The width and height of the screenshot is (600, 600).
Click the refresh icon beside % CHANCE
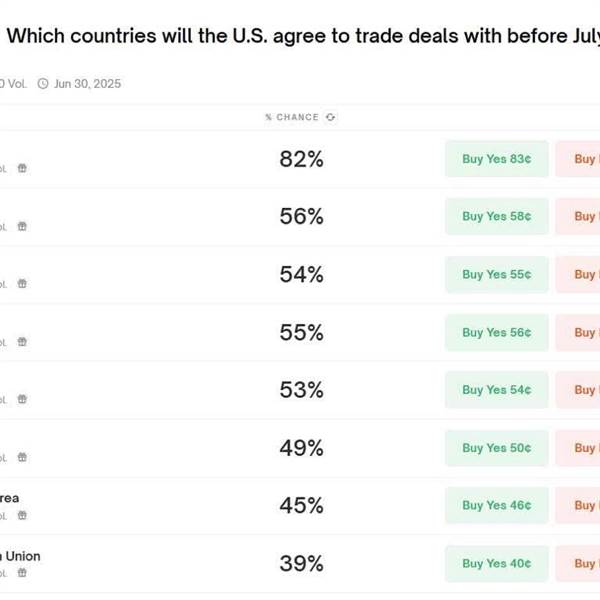[330, 117]
